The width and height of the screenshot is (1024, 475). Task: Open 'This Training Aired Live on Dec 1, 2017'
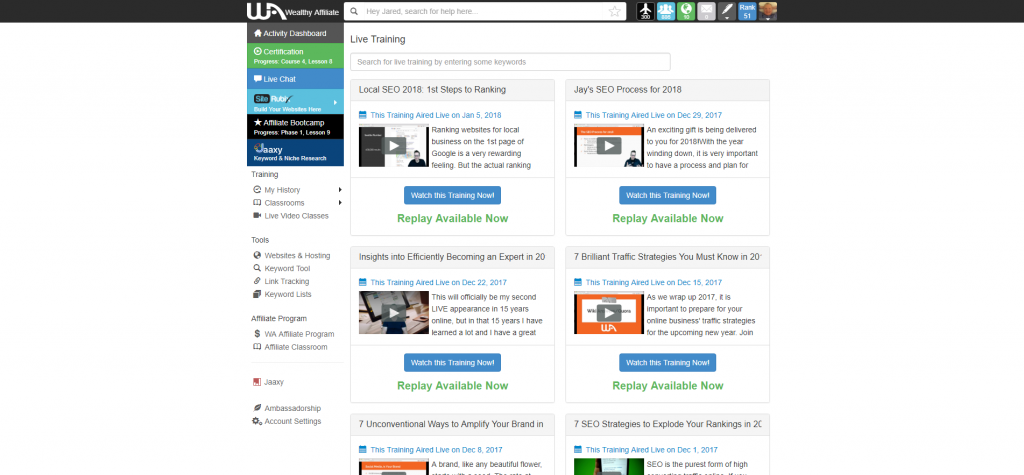[651, 450]
